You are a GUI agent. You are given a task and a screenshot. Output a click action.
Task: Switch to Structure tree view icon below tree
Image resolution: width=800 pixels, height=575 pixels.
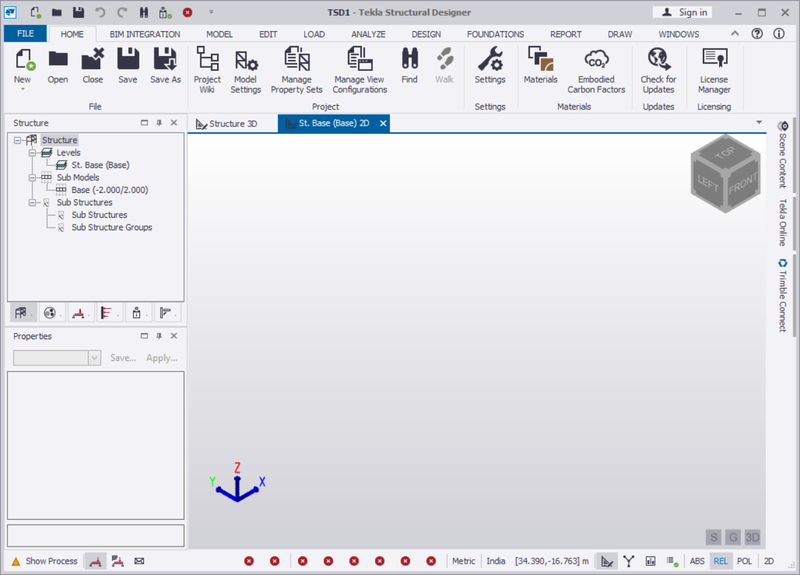click(21, 313)
